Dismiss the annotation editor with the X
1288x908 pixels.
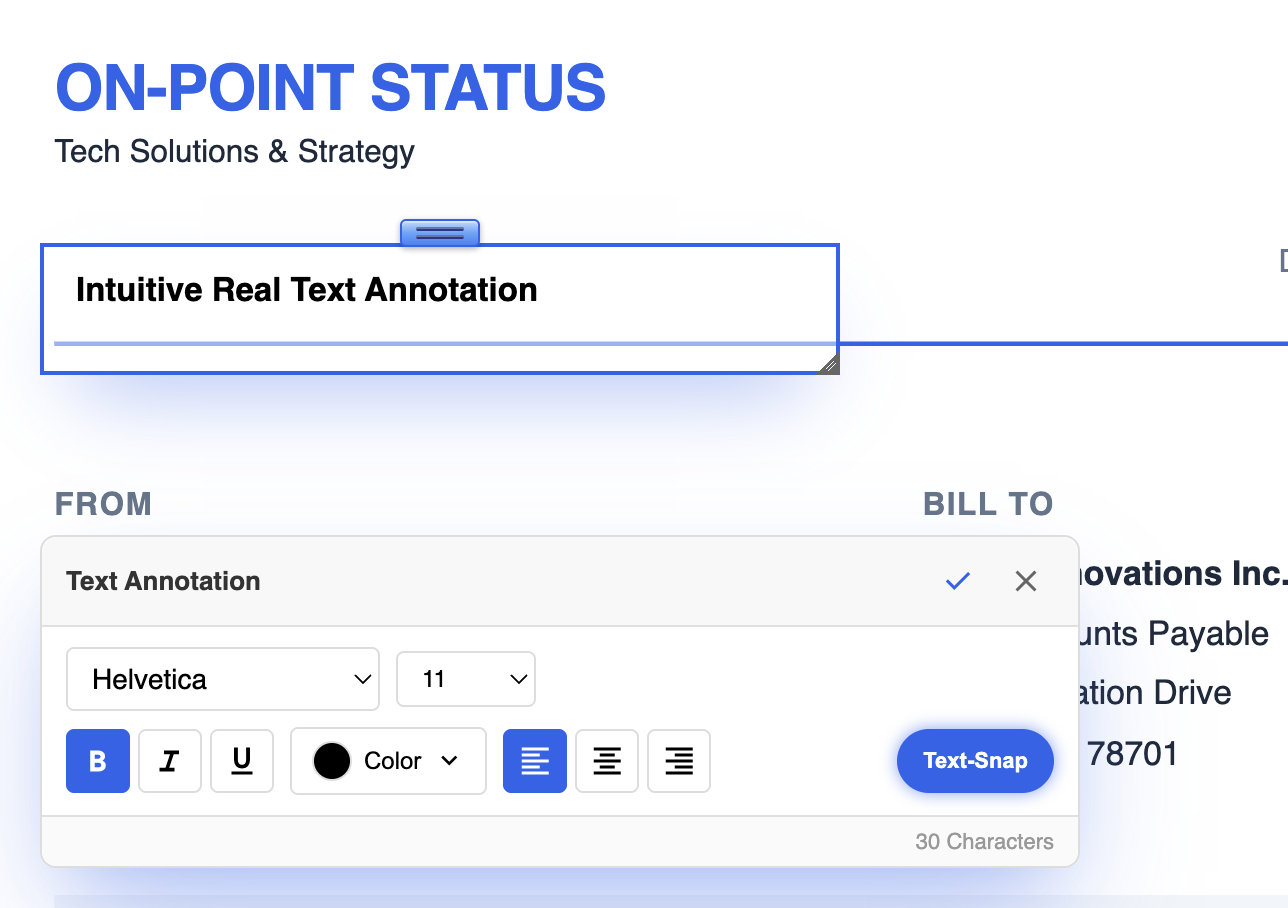[x=1025, y=580]
